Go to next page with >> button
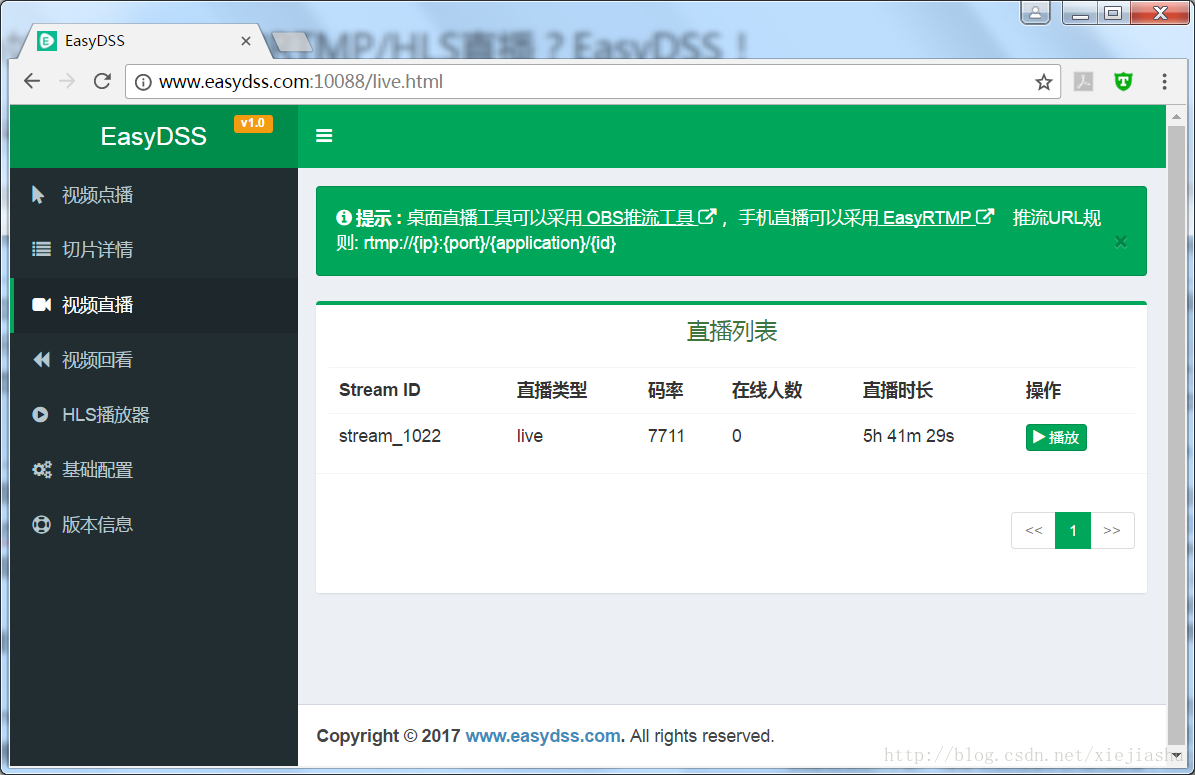The width and height of the screenshot is (1195, 775). point(1112,530)
